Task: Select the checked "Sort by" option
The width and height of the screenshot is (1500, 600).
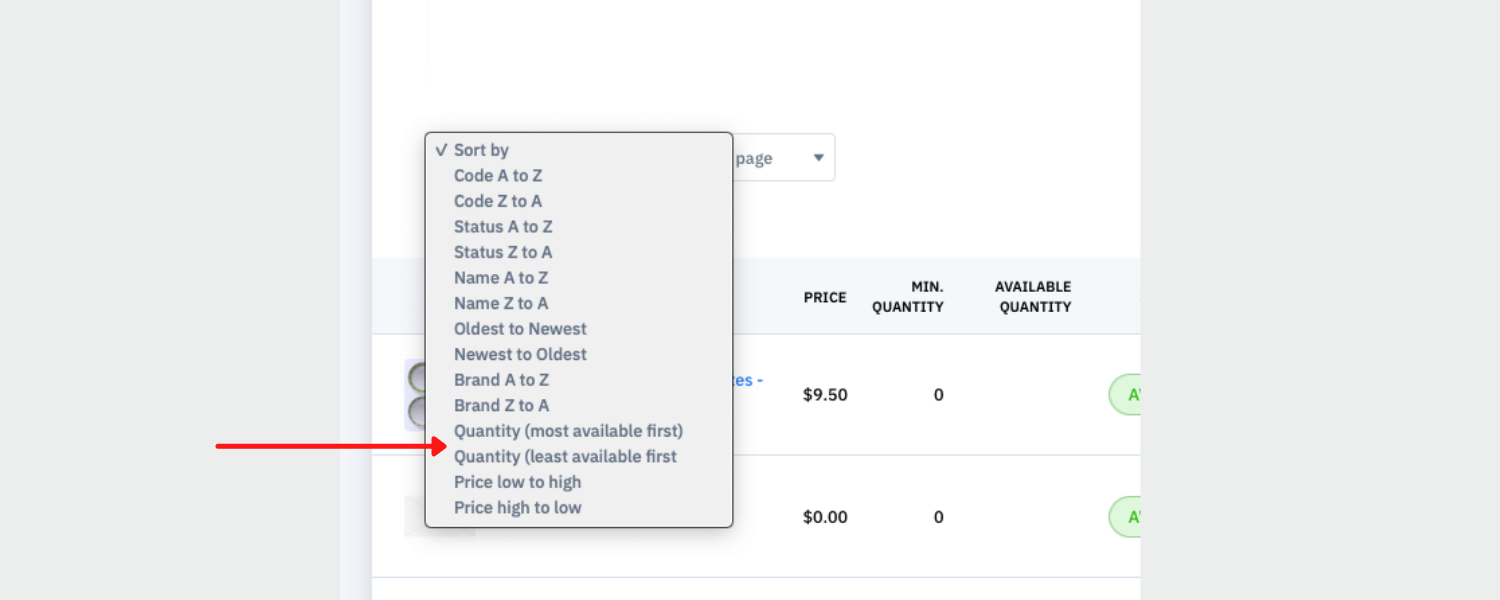Action: tap(481, 150)
